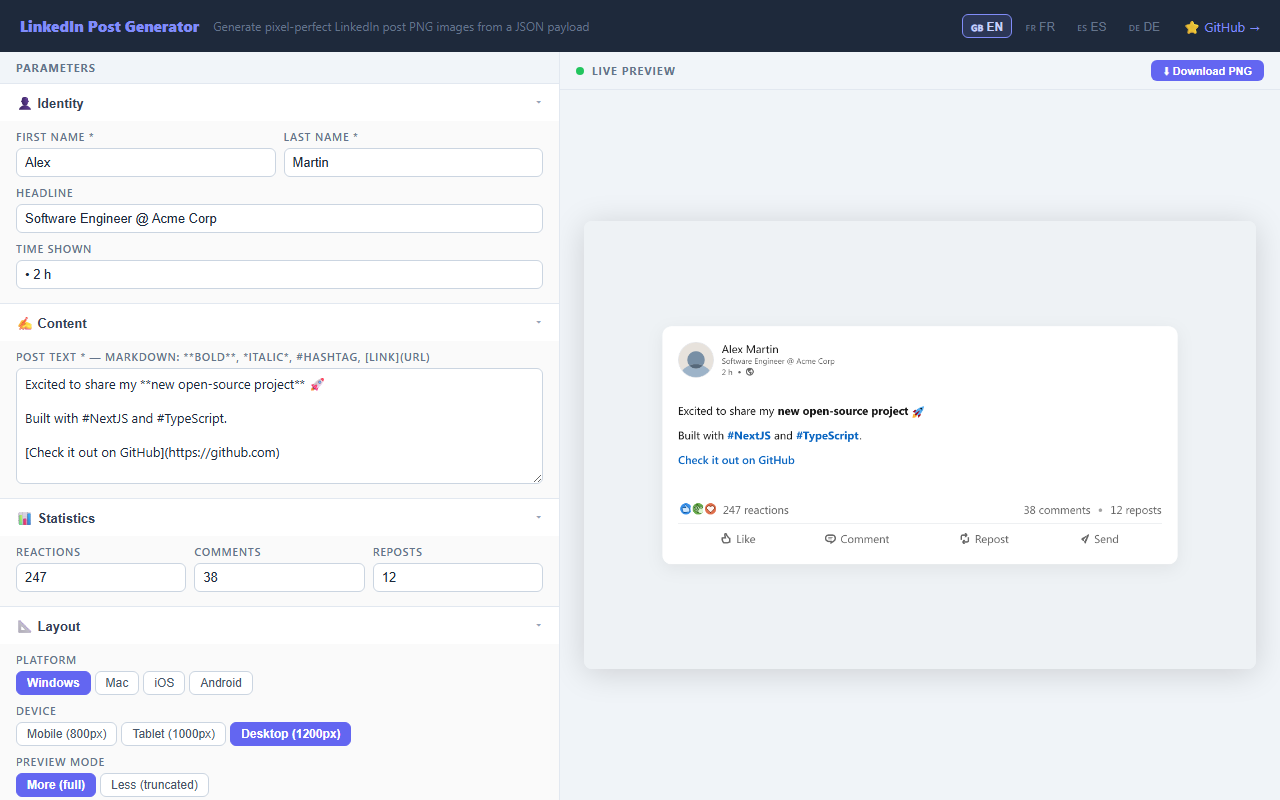Image resolution: width=1280 pixels, height=800 pixels.
Task: Click the First Name input field
Action: tap(146, 162)
